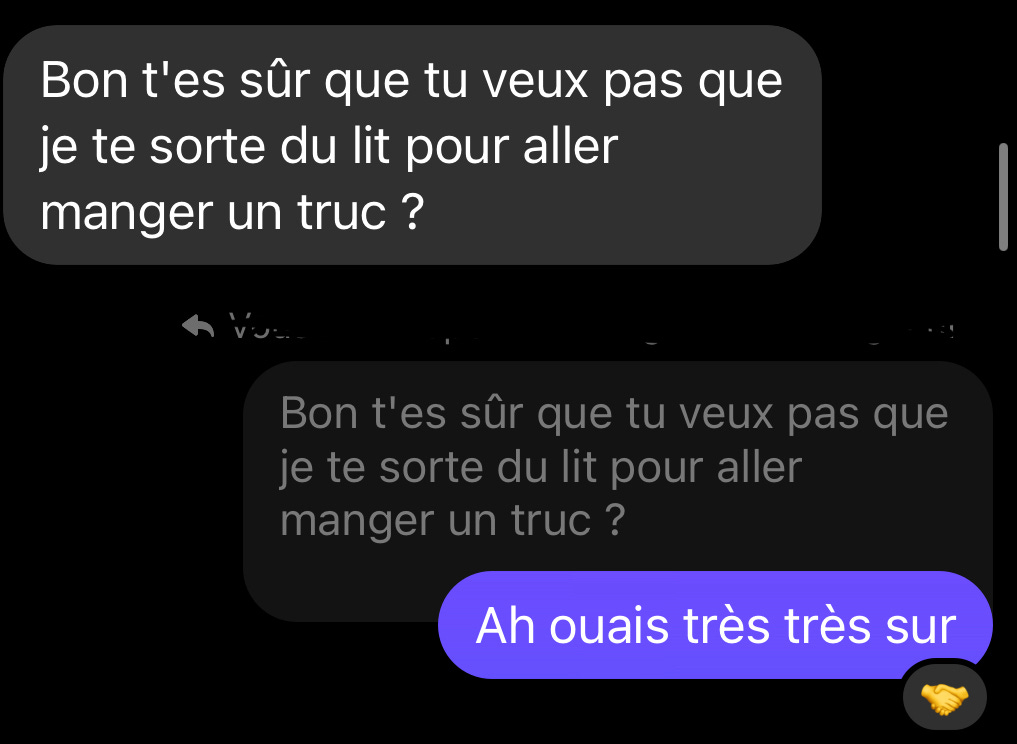Click "manger un truc ?" in the quoted preview
1017x744 pixels.
tap(453, 520)
